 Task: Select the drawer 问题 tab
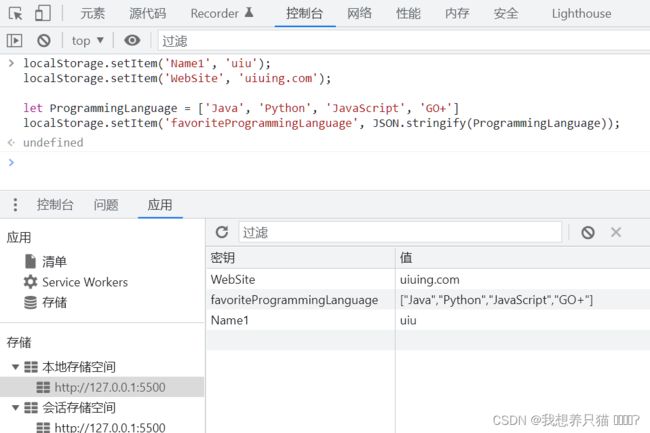click(x=106, y=205)
